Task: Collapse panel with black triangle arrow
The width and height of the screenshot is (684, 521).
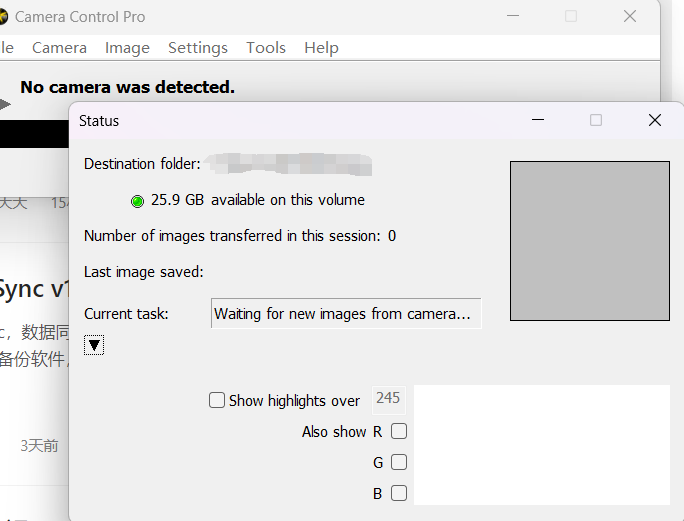Action: 94,345
